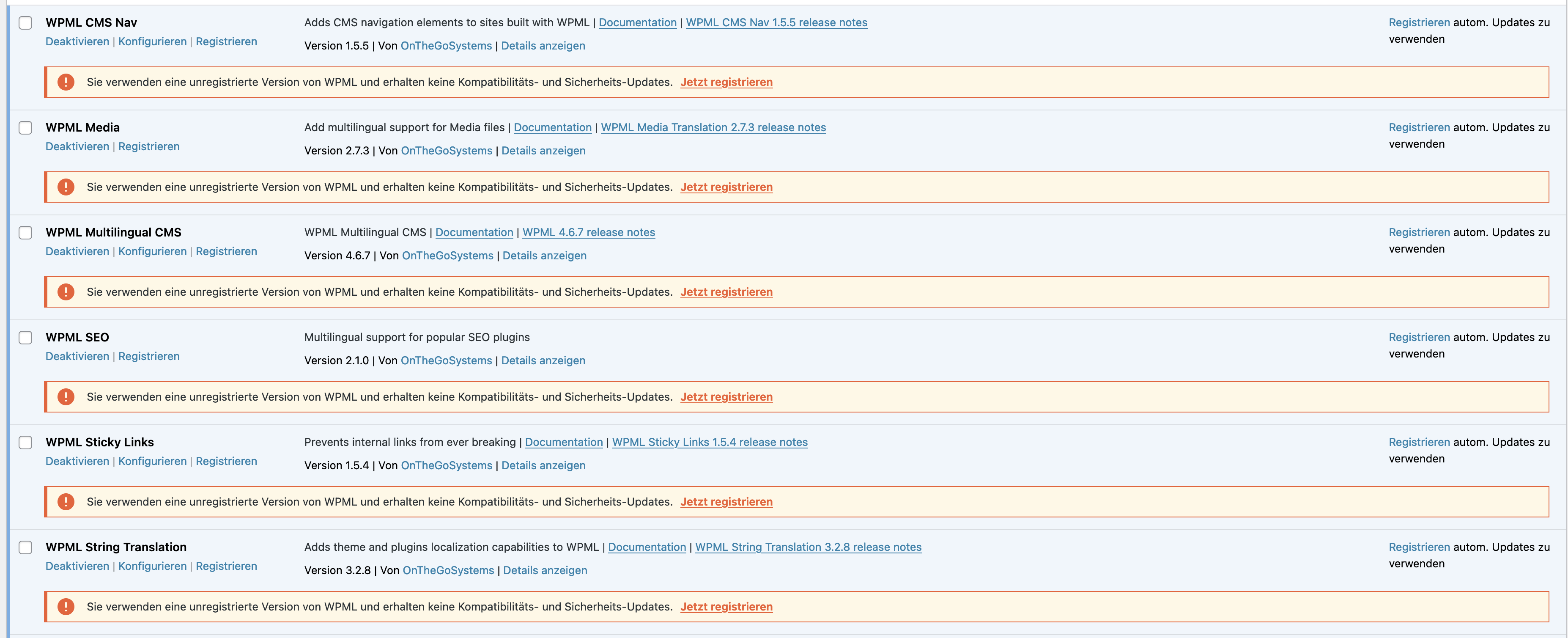1568x638 pixels.
Task: Show Details anzeigen for WPML CMS Nav
Action: 543,46
